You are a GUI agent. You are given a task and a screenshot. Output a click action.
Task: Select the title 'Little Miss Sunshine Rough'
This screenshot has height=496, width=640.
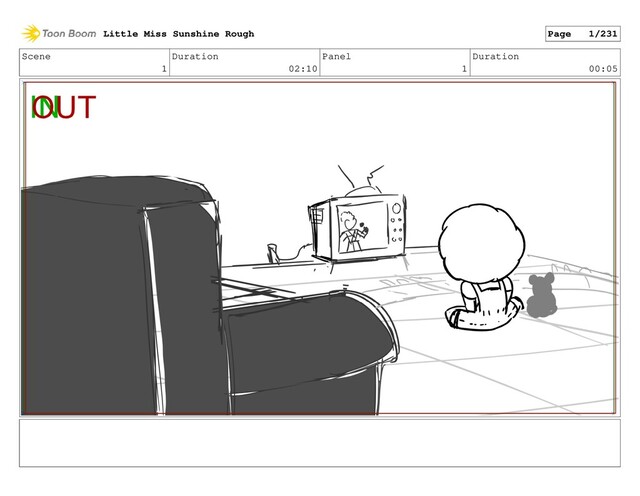[x=178, y=34]
